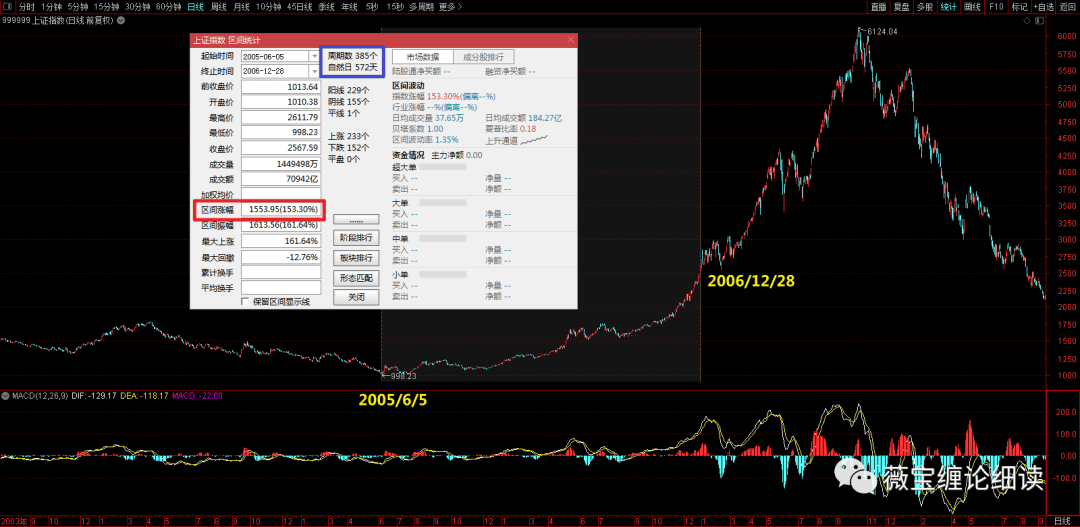1080x527 pixels.
Task: Open the 终止时间 date dropdown arrow
Action: (x=315, y=70)
